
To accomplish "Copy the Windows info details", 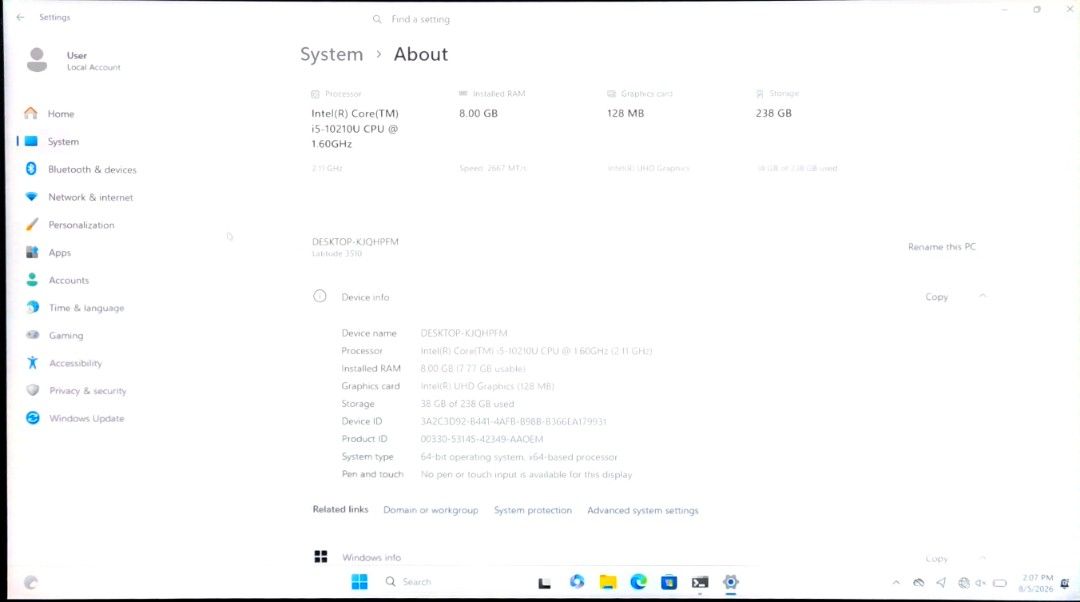I will (x=936, y=559).
